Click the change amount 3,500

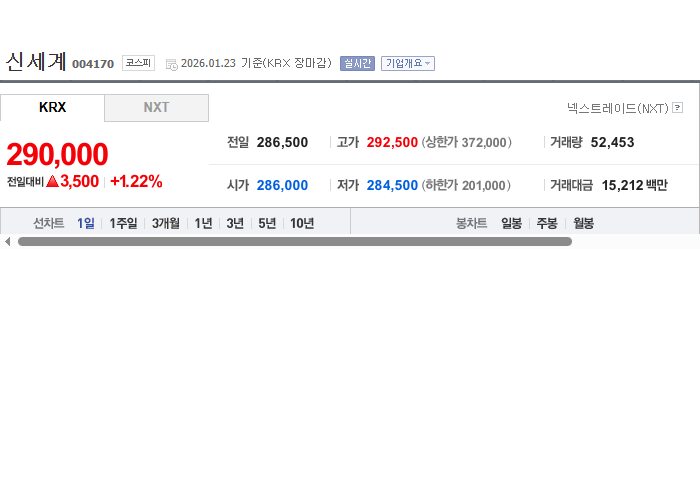coord(79,181)
